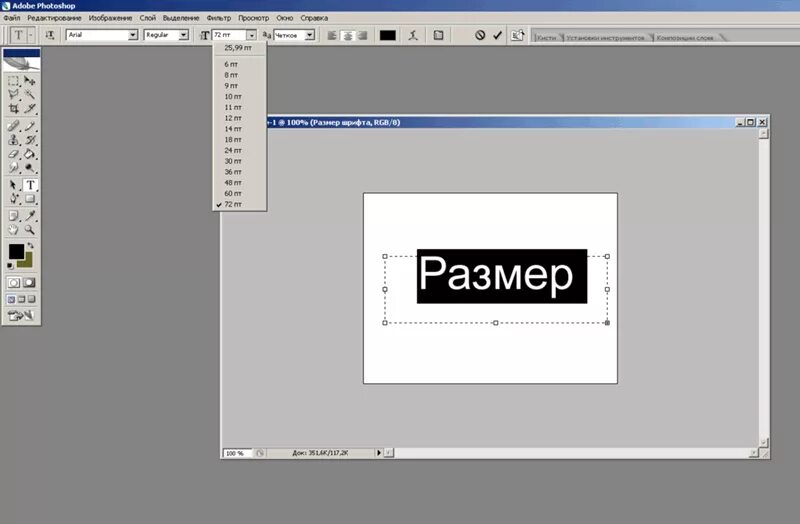Select the Magic Wand tool
Screen dimensions: 800x524
[x=30, y=94]
